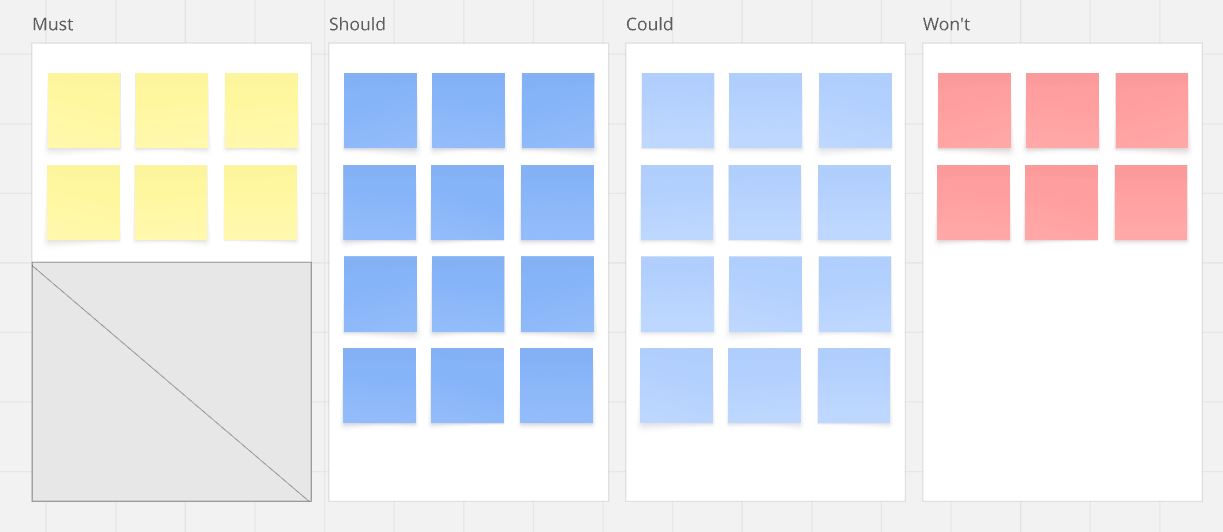The width and height of the screenshot is (1223, 532).
Task: Select second-row middle sticky note in Could
Action: [x=765, y=202]
